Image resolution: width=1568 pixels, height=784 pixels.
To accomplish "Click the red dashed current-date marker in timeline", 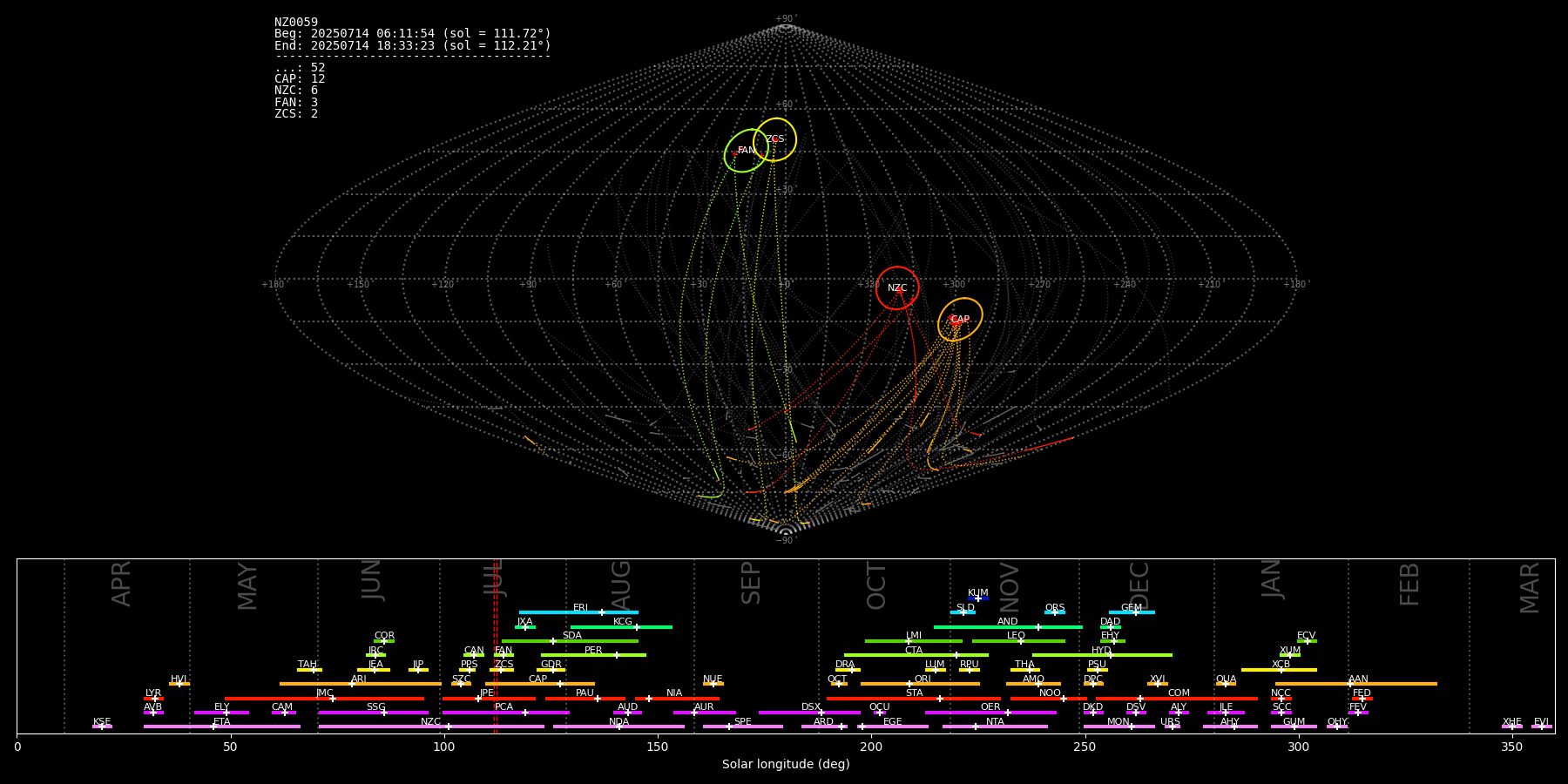I will coord(496,645).
